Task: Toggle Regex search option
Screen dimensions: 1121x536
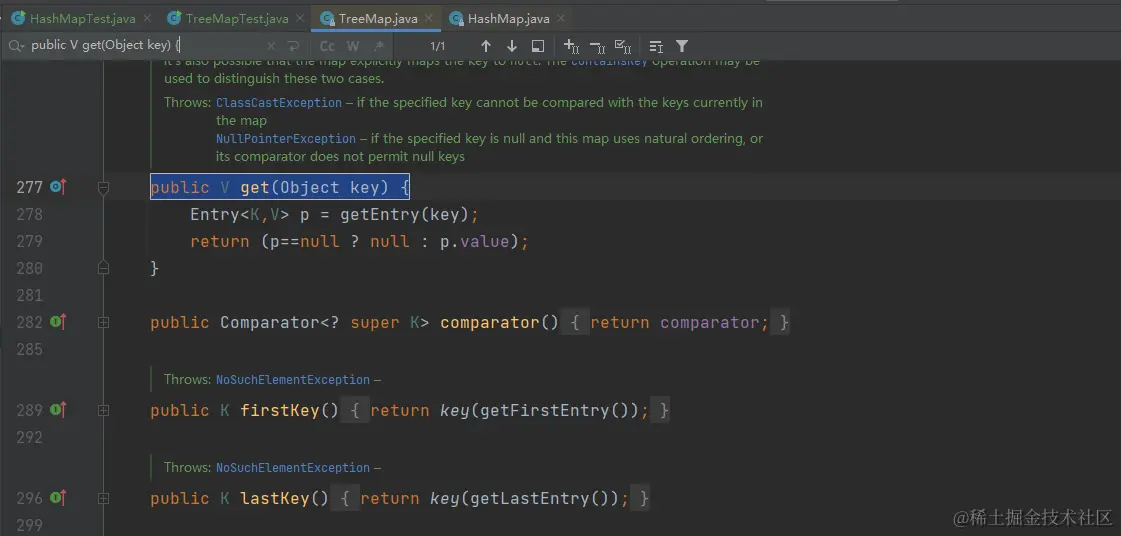Action: (380, 46)
